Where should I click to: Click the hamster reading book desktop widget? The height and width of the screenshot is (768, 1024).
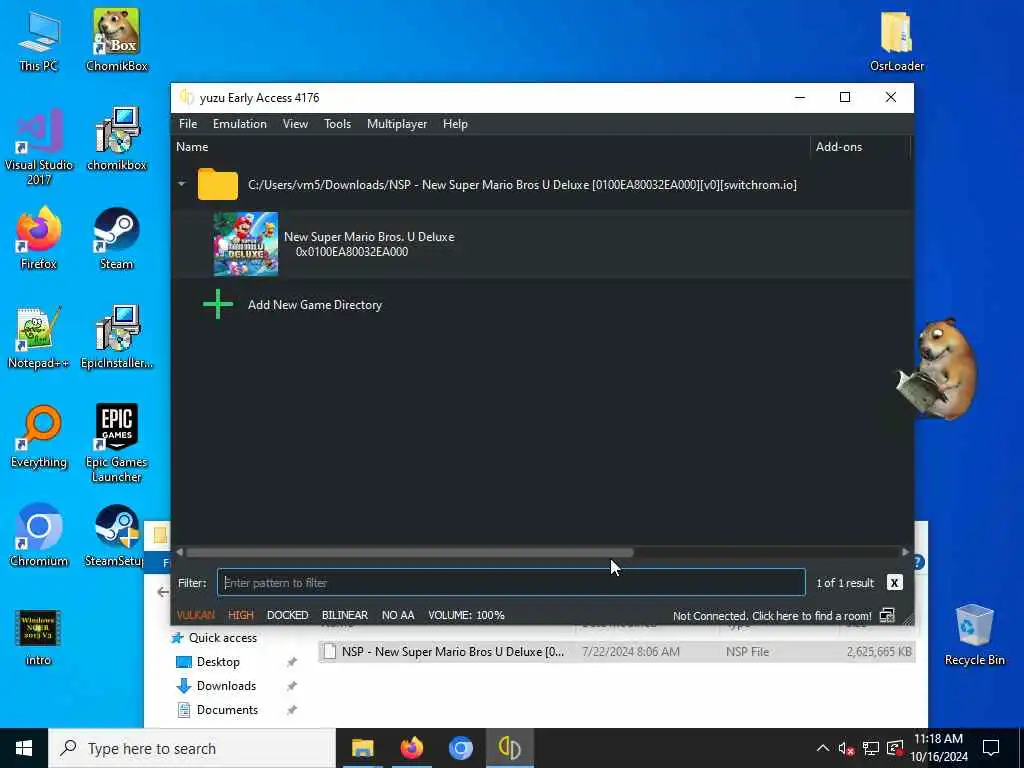937,369
